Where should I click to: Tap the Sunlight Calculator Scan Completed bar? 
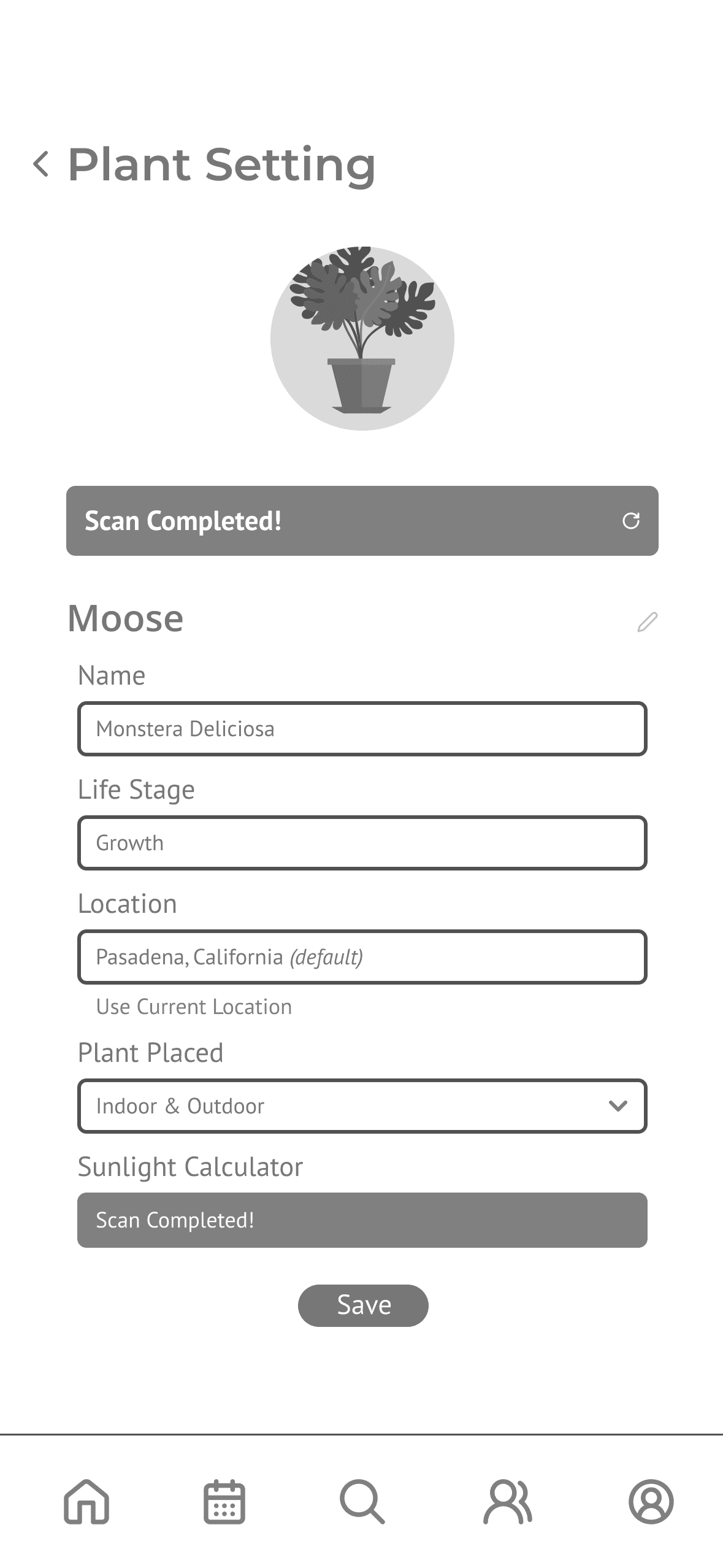(x=362, y=1220)
